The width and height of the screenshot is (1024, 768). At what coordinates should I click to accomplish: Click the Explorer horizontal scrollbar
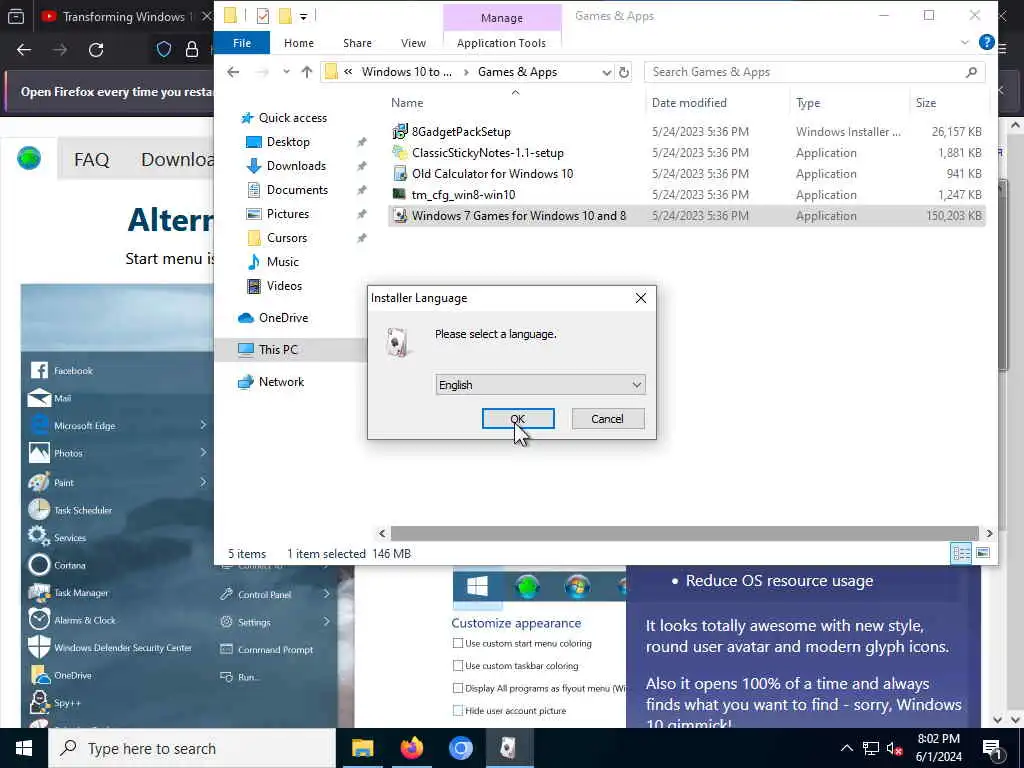click(x=684, y=534)
